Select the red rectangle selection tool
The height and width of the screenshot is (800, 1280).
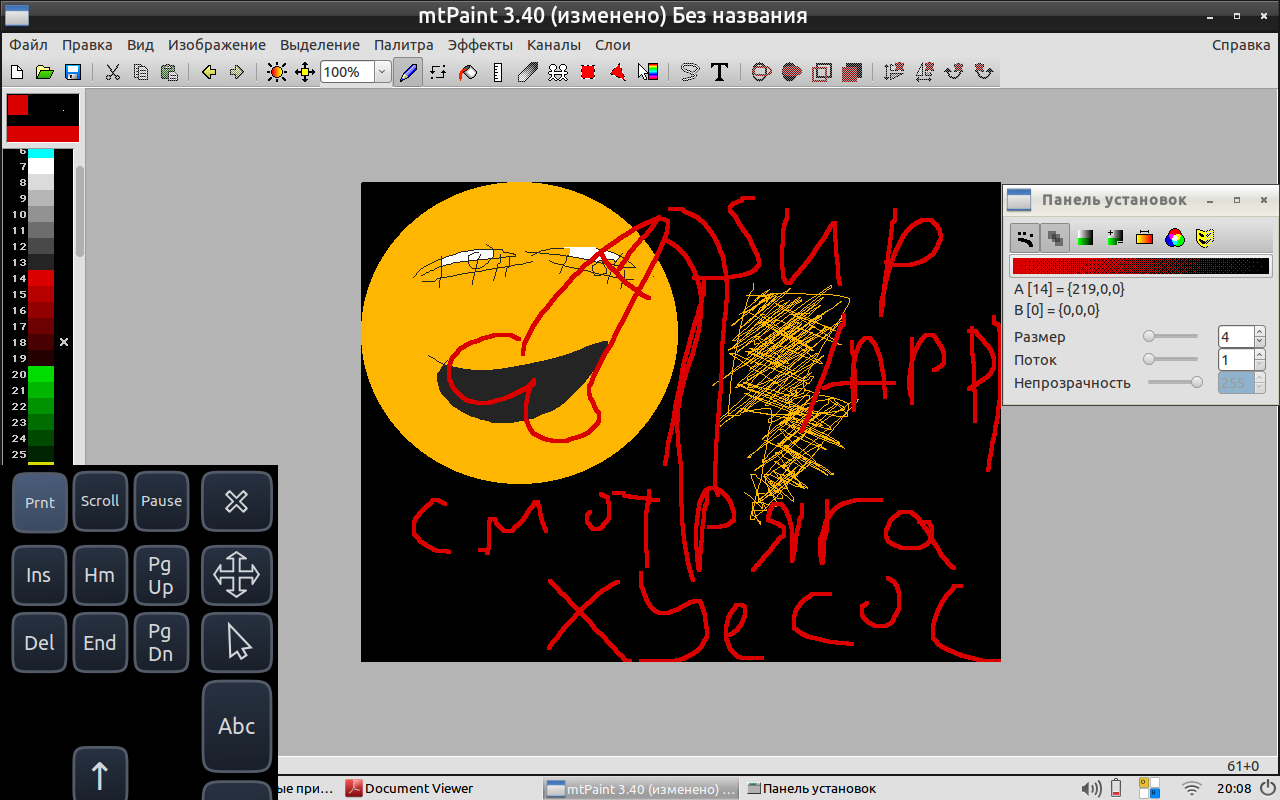point(588,72)
